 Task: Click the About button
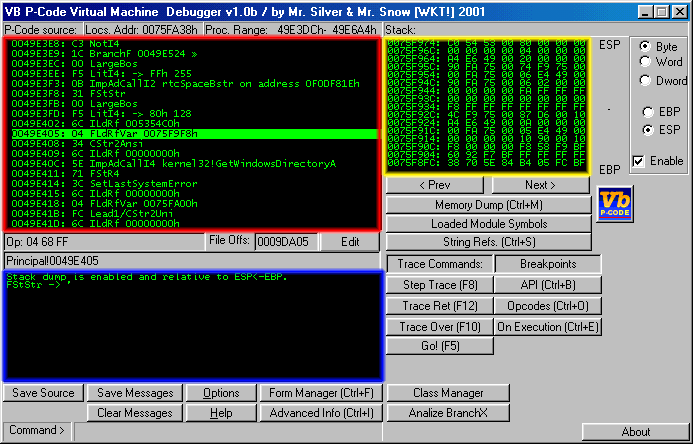pos(636,432)
